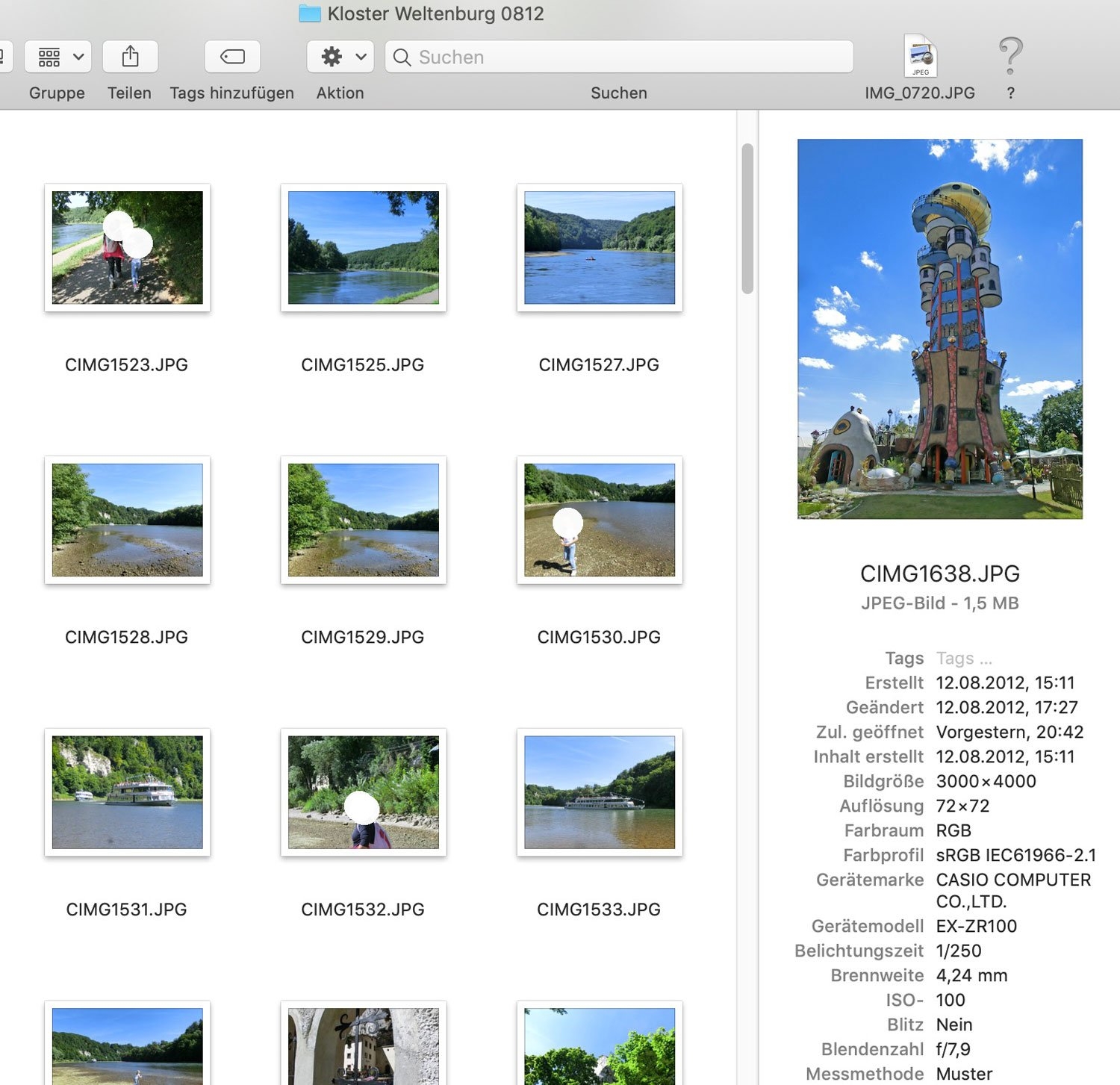The image size is (1120, 1085).
Task: Select thumbnail CIMG1523.JPG
Action: pyautogui.click(x=127, y=247)
